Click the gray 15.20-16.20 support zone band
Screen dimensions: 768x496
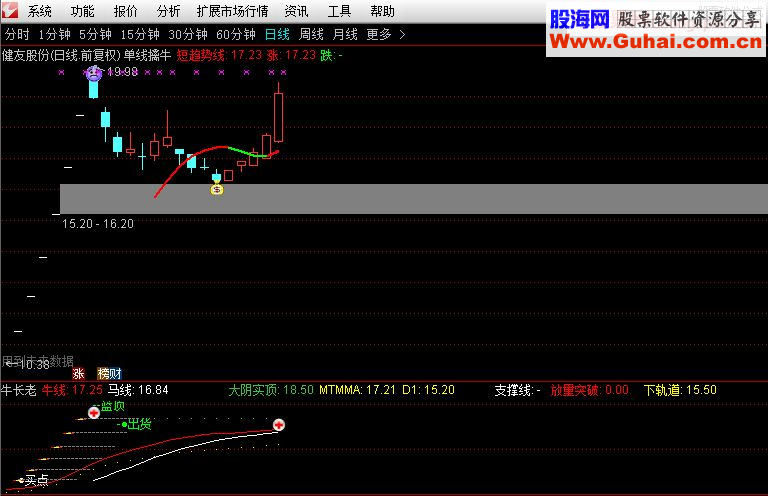pyautogui.click(x=413, y=199)
